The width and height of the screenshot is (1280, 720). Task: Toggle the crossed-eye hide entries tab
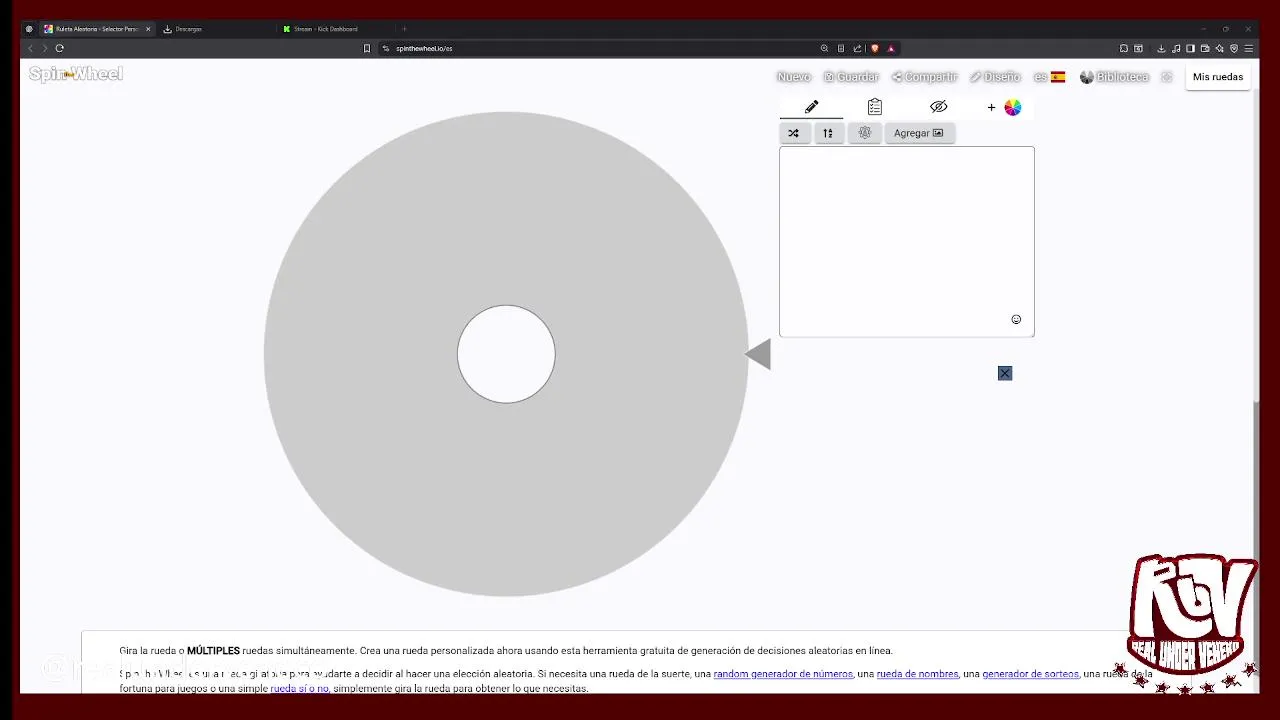point(938,107)
